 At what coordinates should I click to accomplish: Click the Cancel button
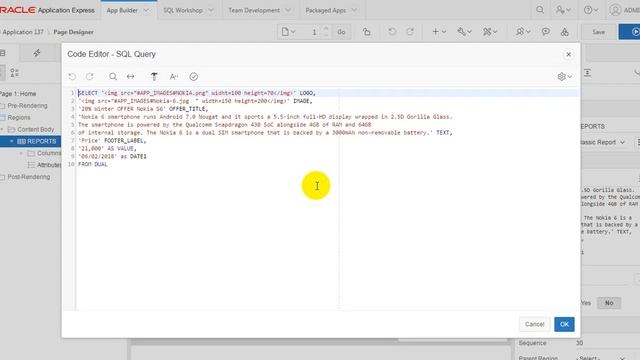pyautogui.click(x=534, y=324)
